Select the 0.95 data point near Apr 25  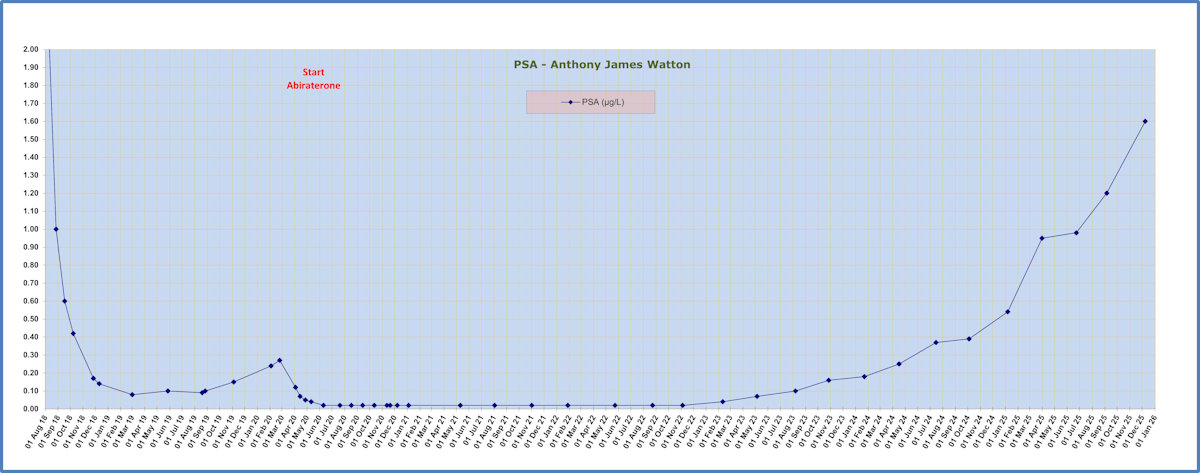coord(1042,238)
